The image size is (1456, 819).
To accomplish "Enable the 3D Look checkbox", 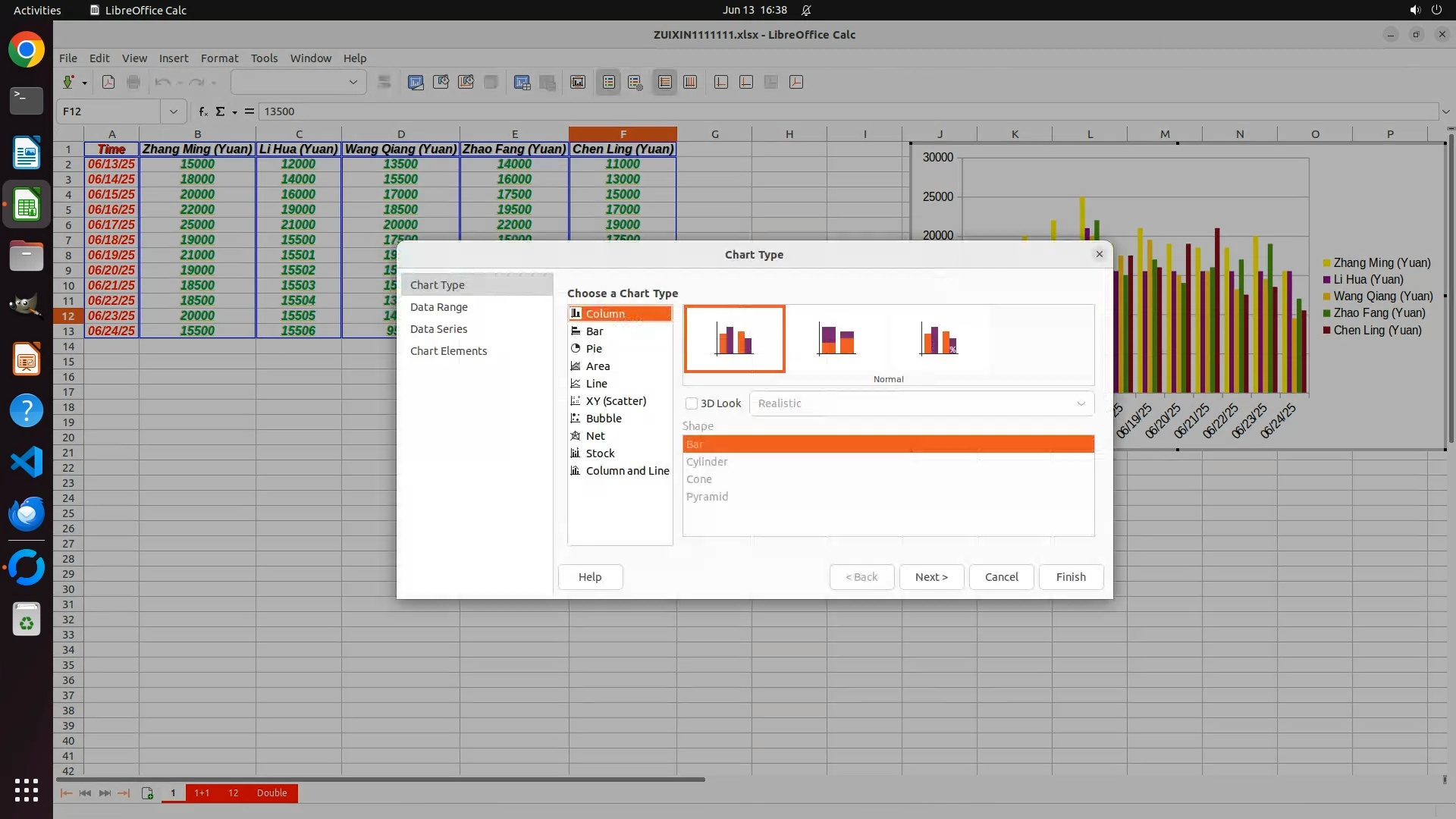I will coord(692,403).
